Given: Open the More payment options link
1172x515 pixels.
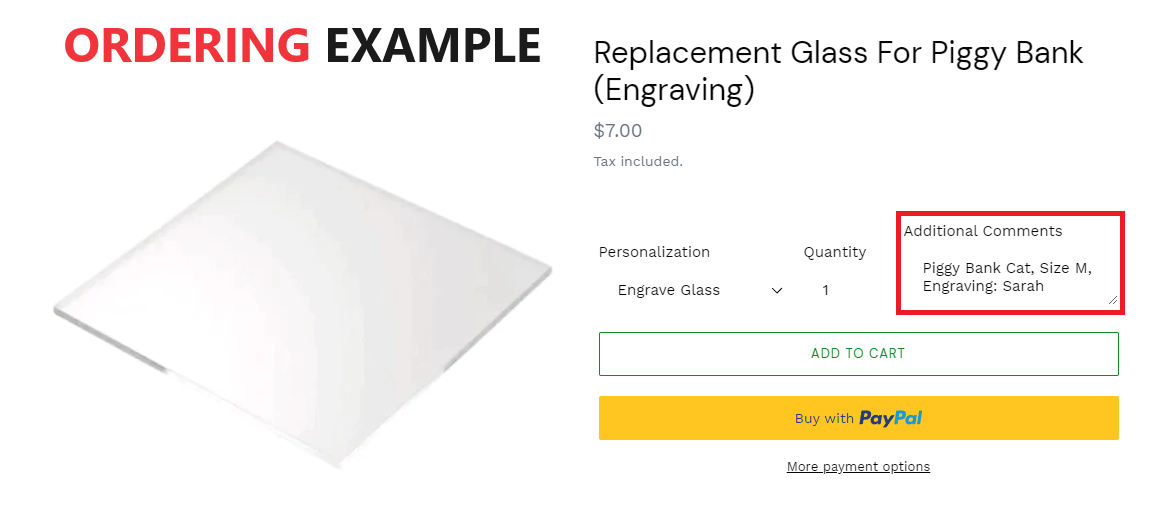Looking at the screenshot, I should (x=858, y=467).
